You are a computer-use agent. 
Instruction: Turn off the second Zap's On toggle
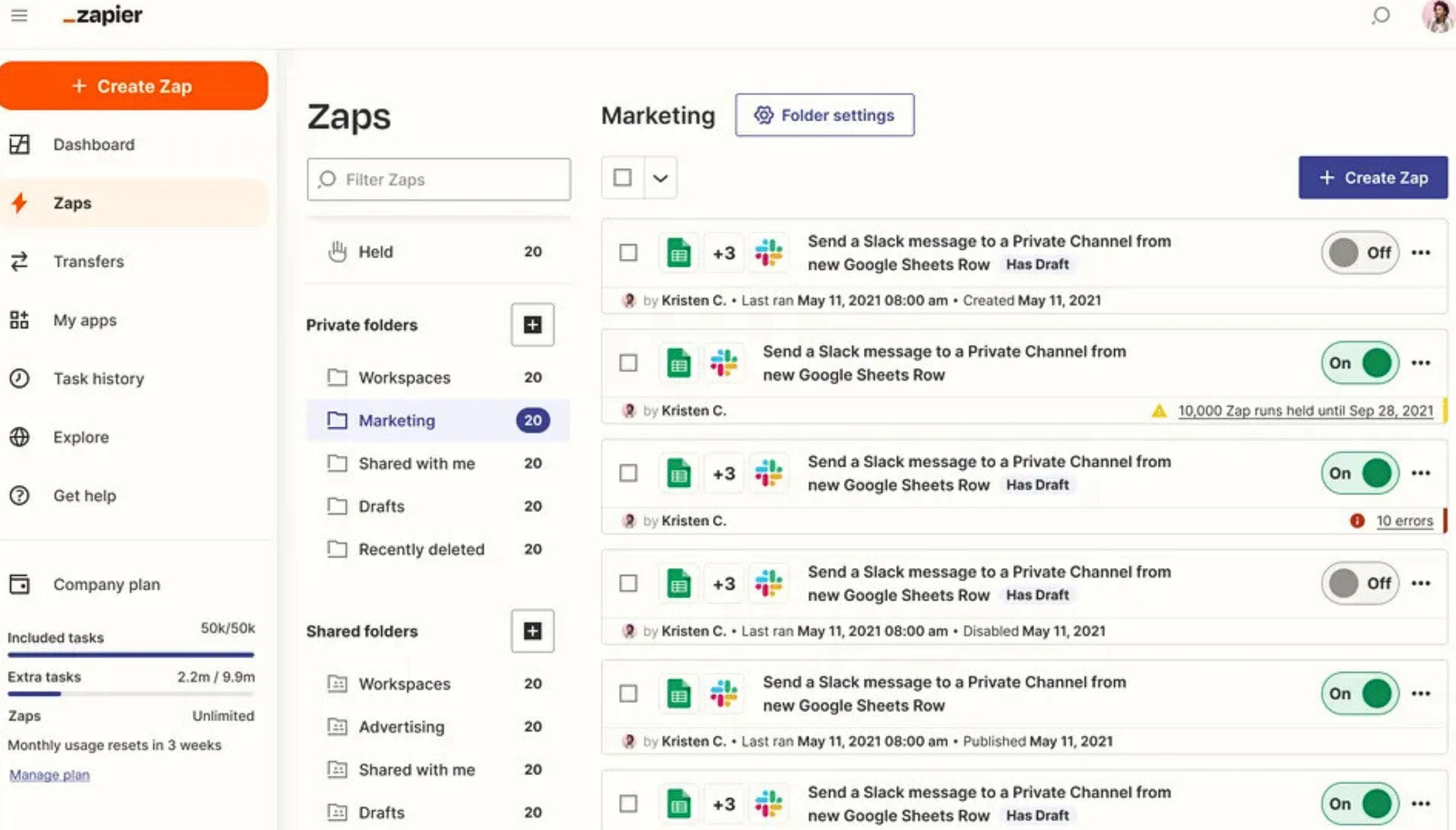click(1360, 363)
